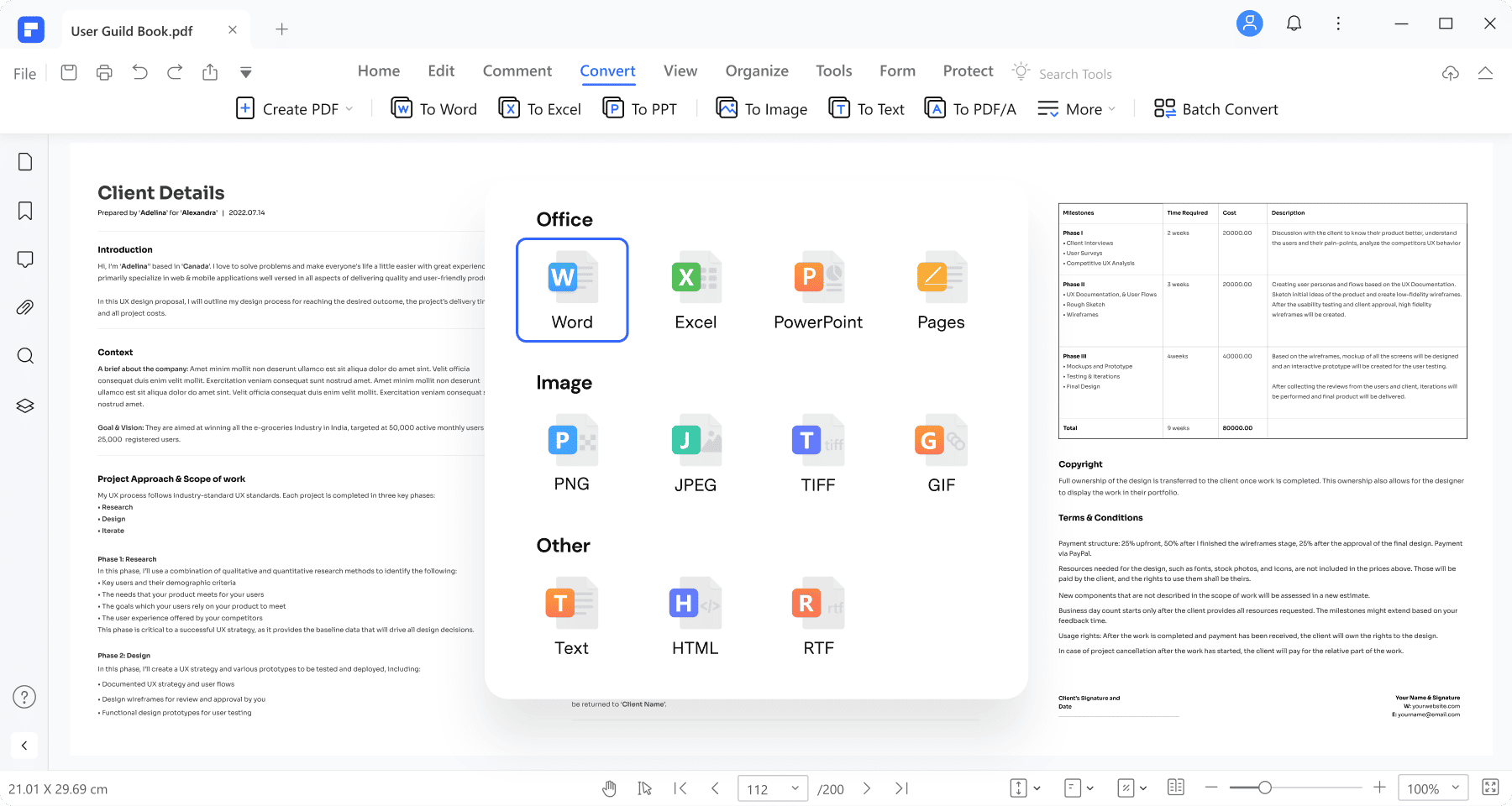This screenshot has width=1512, height=806.
Task: Collapse the ribbon with the up chevron
Action: [1485, 73]
